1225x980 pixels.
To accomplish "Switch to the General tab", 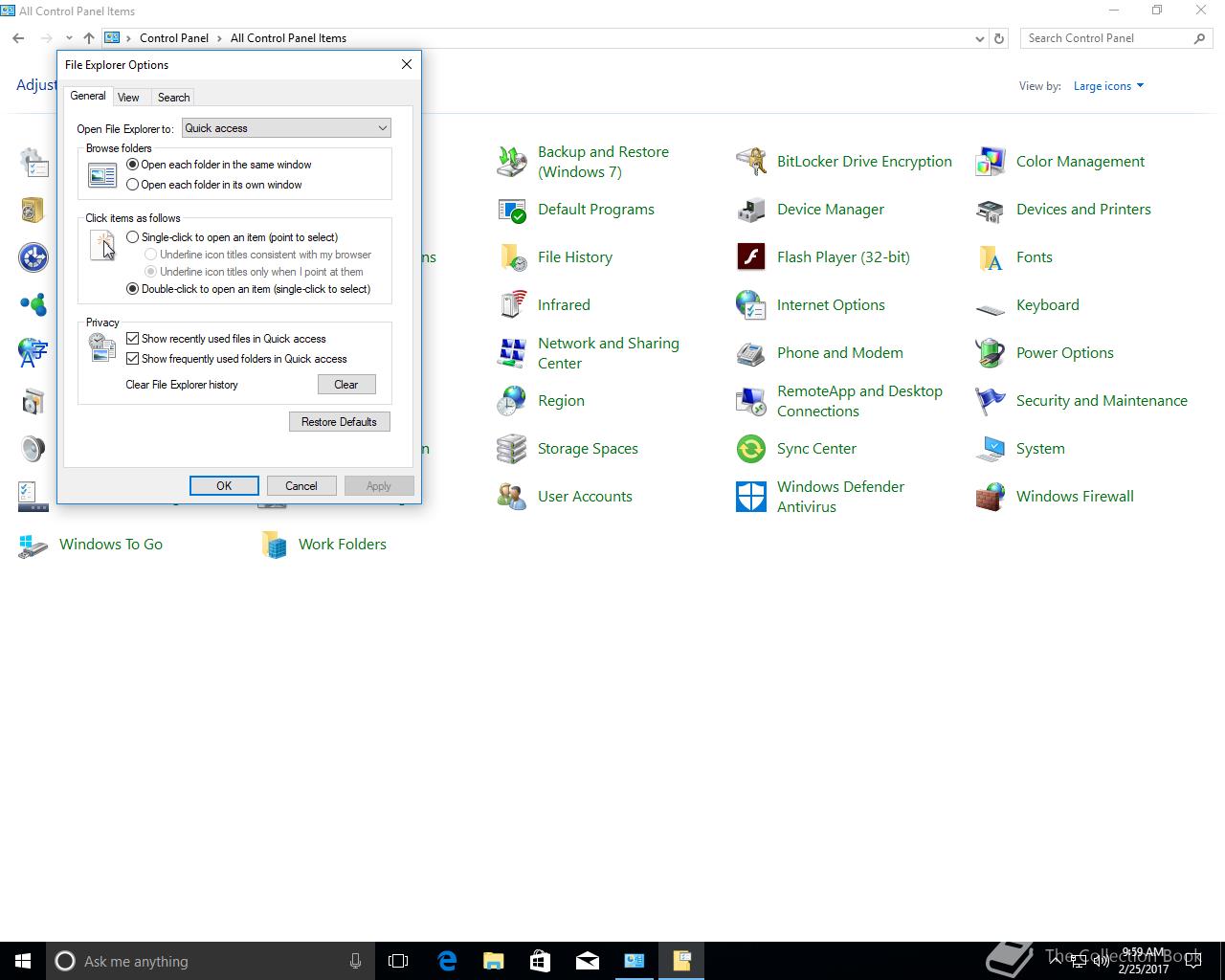I will [88, 96].
